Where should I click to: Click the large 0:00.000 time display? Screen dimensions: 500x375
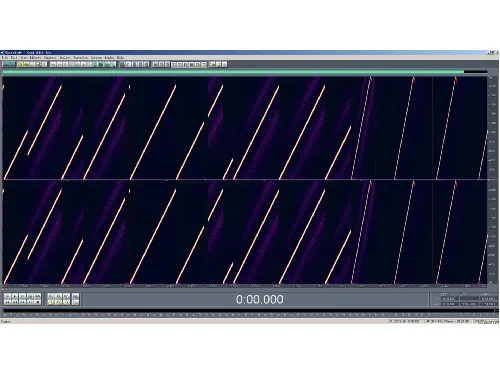(x=260, y=299)
